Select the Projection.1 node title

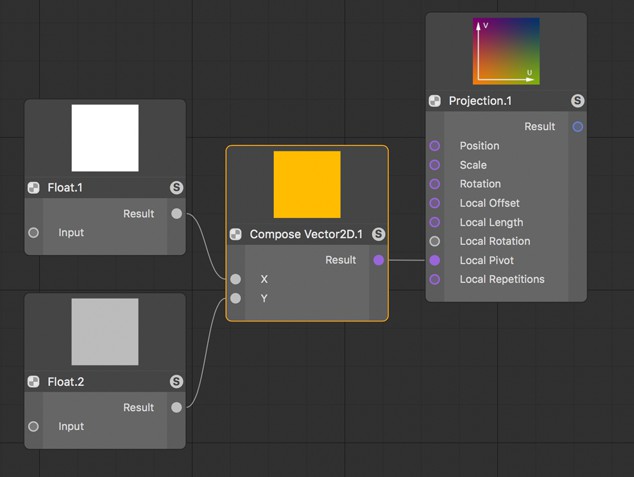click(x=480, y=101)
